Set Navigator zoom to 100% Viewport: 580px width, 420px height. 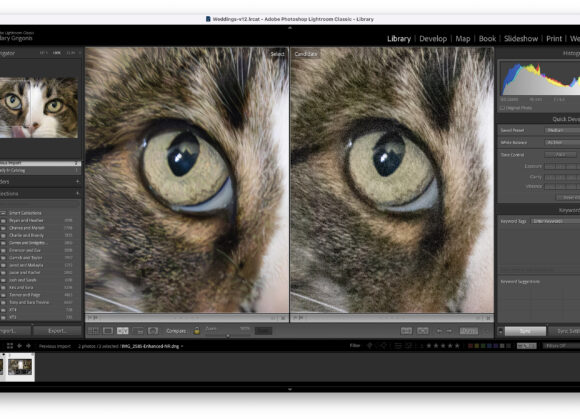point(57,53)
